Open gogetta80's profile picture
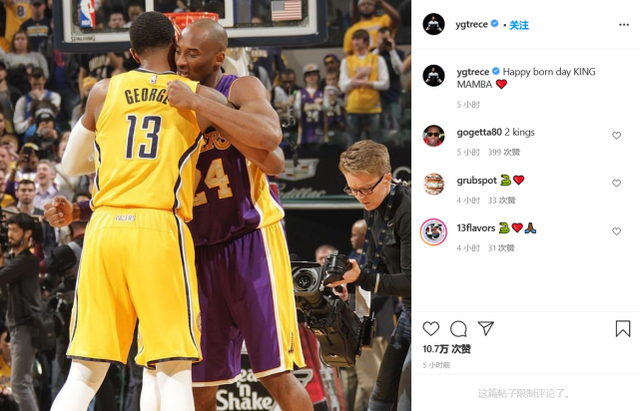The image size is (640, 411). click(x=433, y=136)
